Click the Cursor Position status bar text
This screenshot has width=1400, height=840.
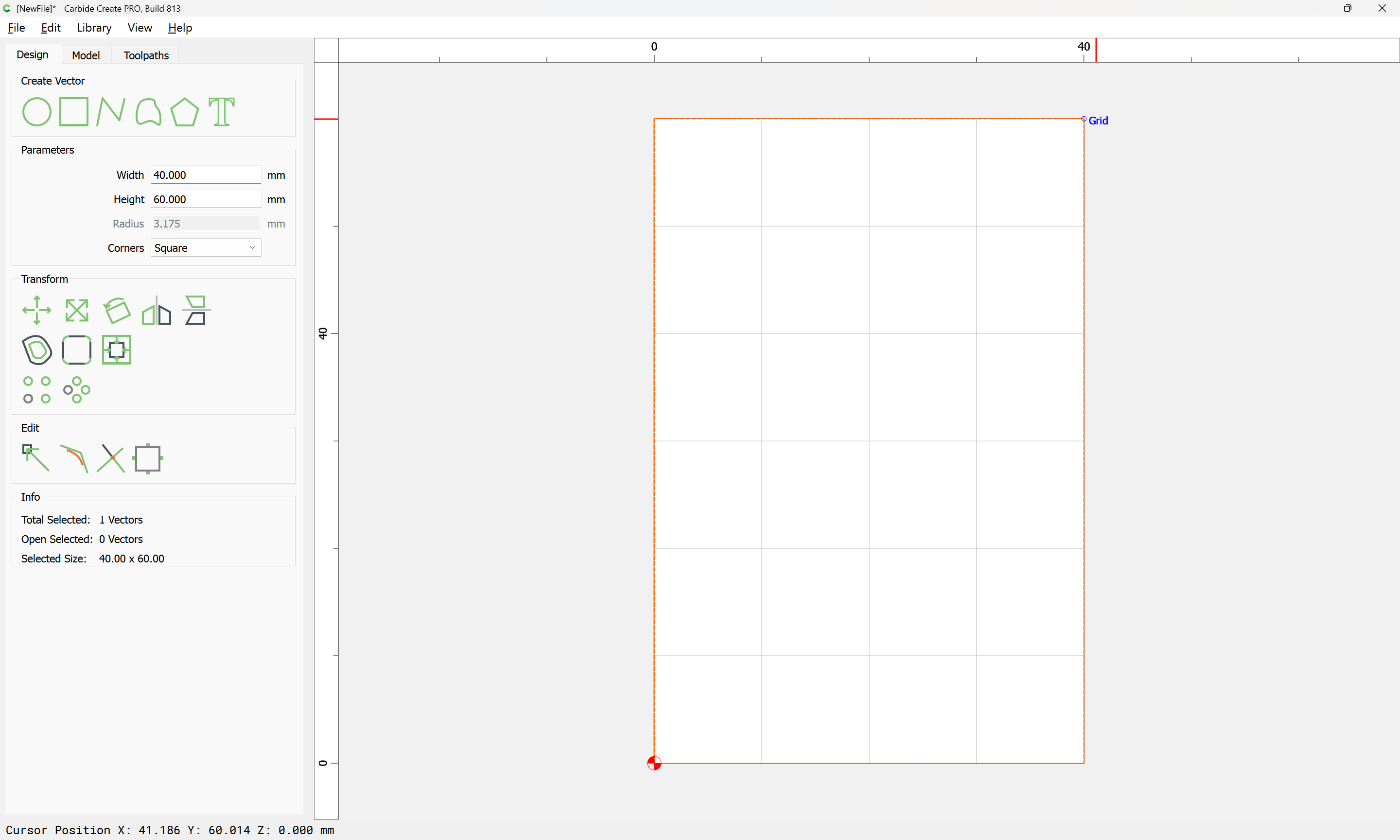[170, 830]
